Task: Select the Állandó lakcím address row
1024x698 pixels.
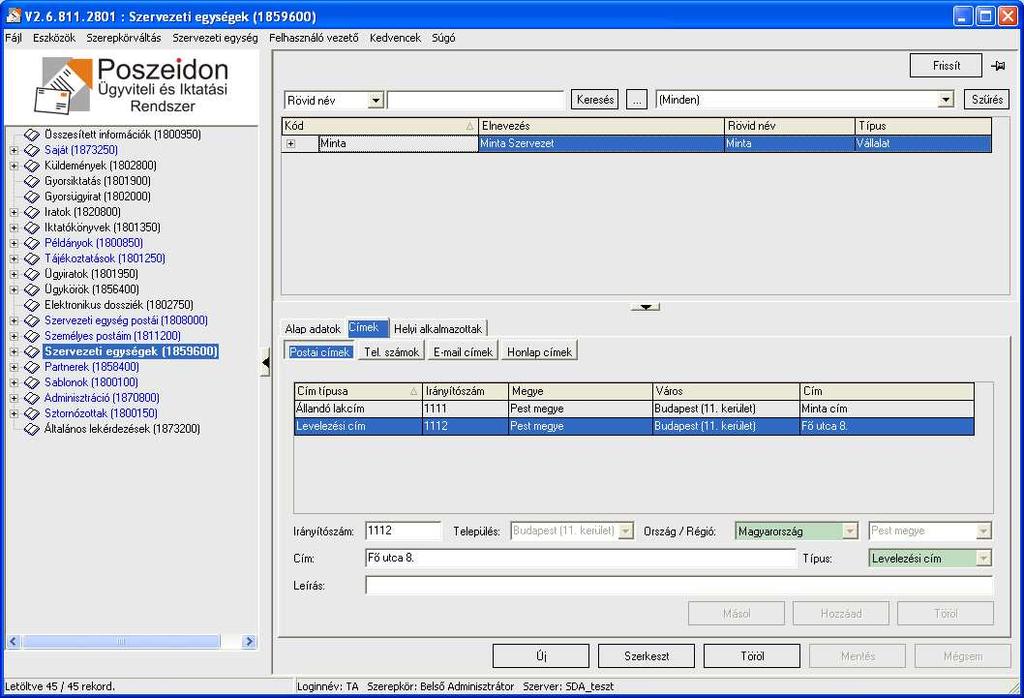Action: coord(633,409)
